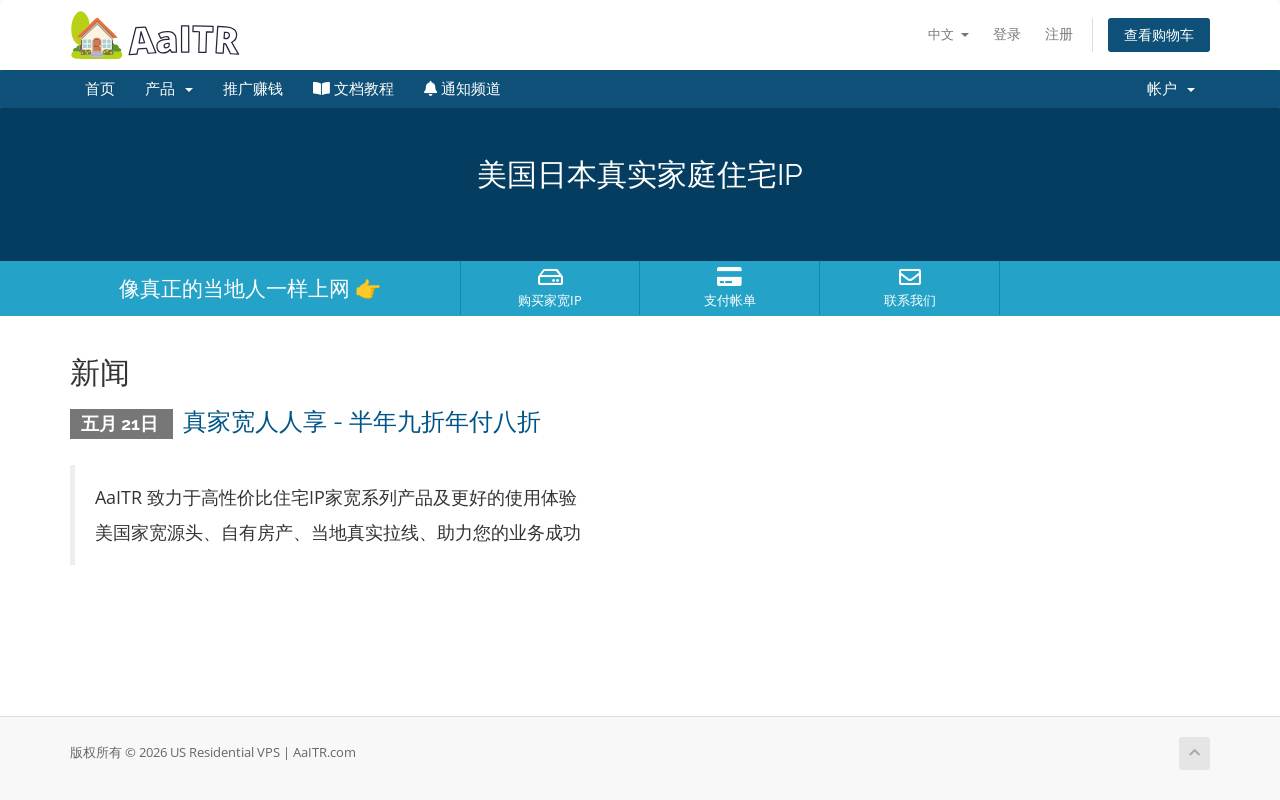Click the envelope icon above 联系我们
The image size is (1280, 800).
pos(910,277)
